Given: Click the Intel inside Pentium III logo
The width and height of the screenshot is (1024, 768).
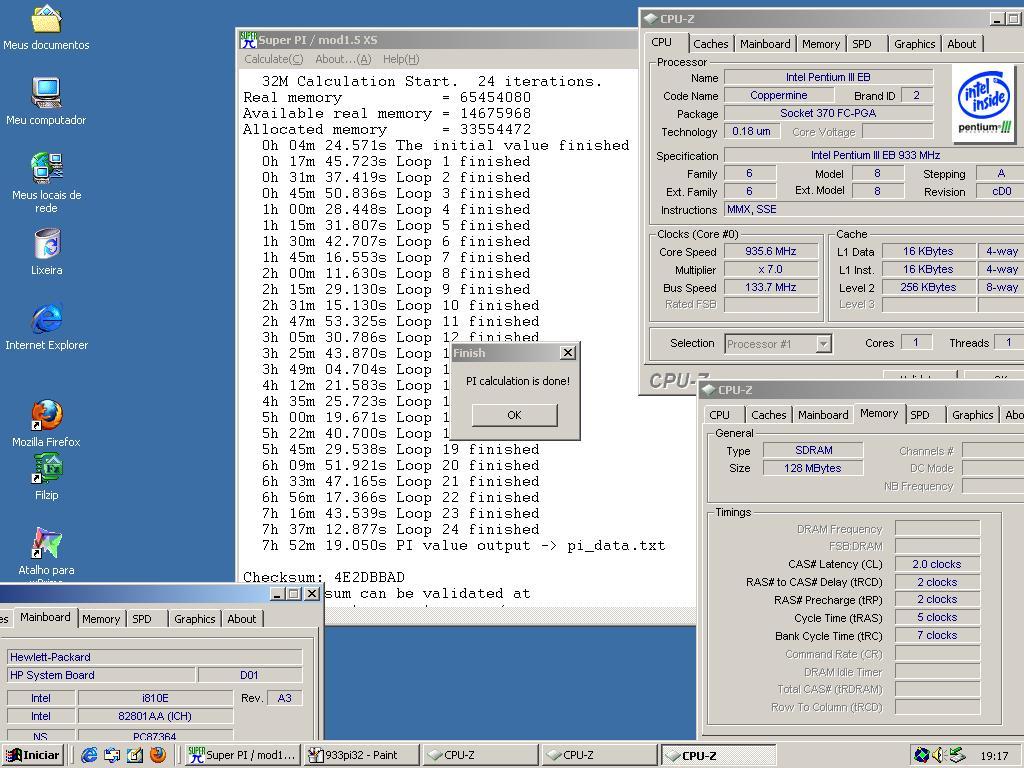Looking at the screenshot, I should click(x=984, y=104).
